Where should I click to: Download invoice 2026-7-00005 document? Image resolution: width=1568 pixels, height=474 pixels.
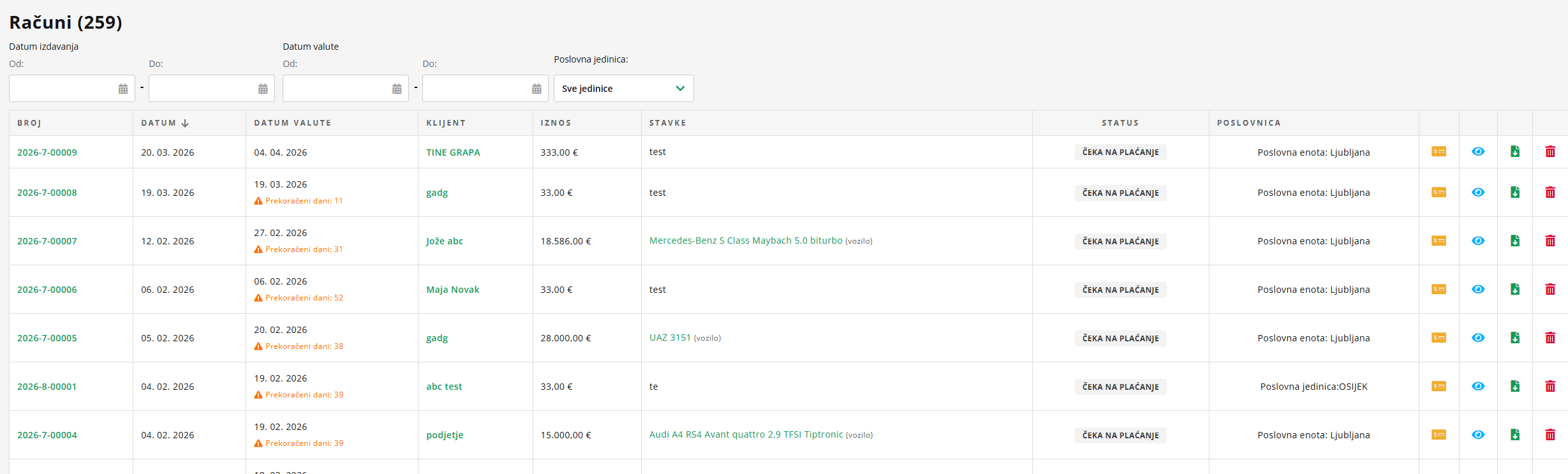1515,338
